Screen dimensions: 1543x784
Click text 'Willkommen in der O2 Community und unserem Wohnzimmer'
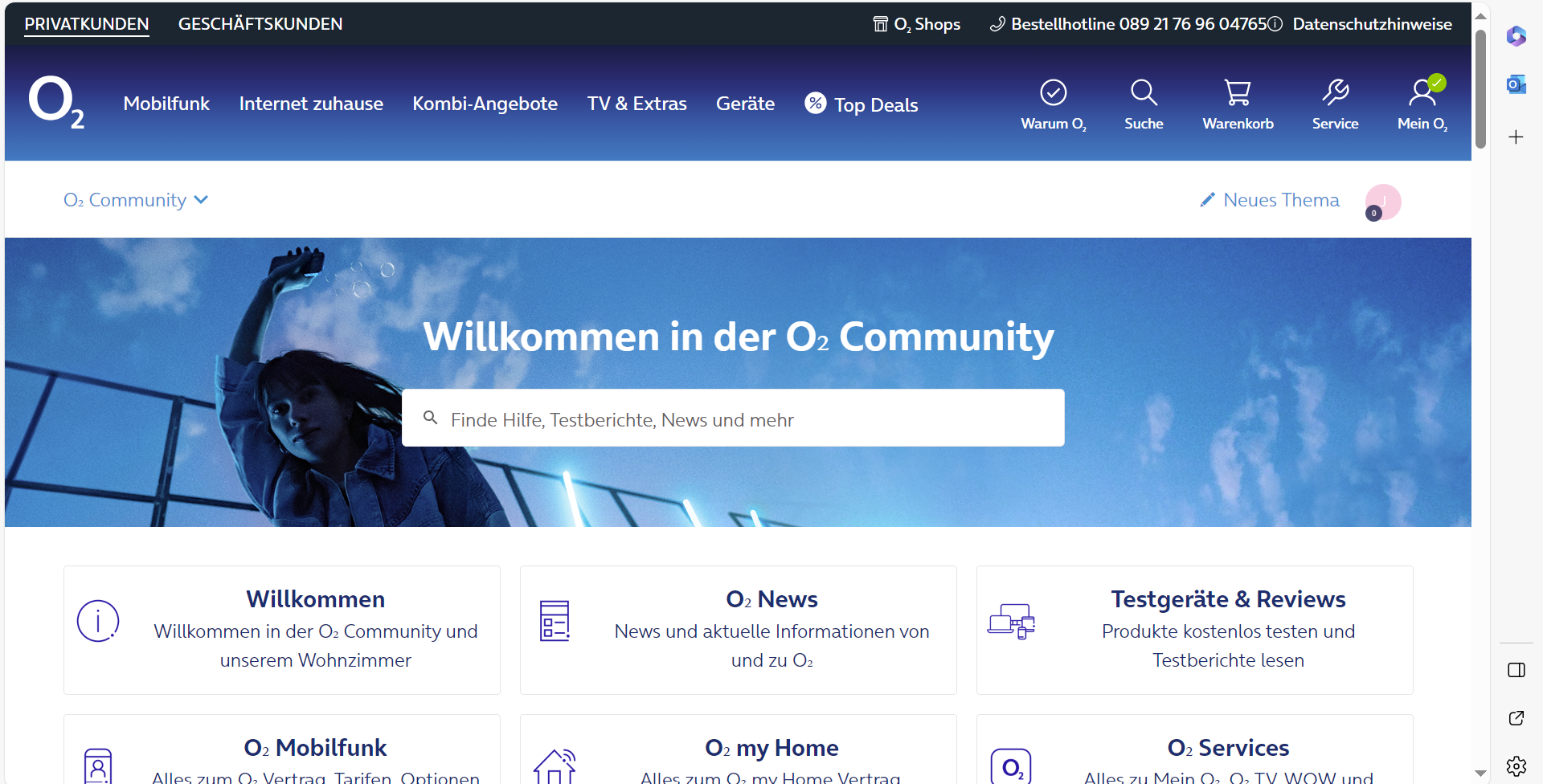coord(316,646)
